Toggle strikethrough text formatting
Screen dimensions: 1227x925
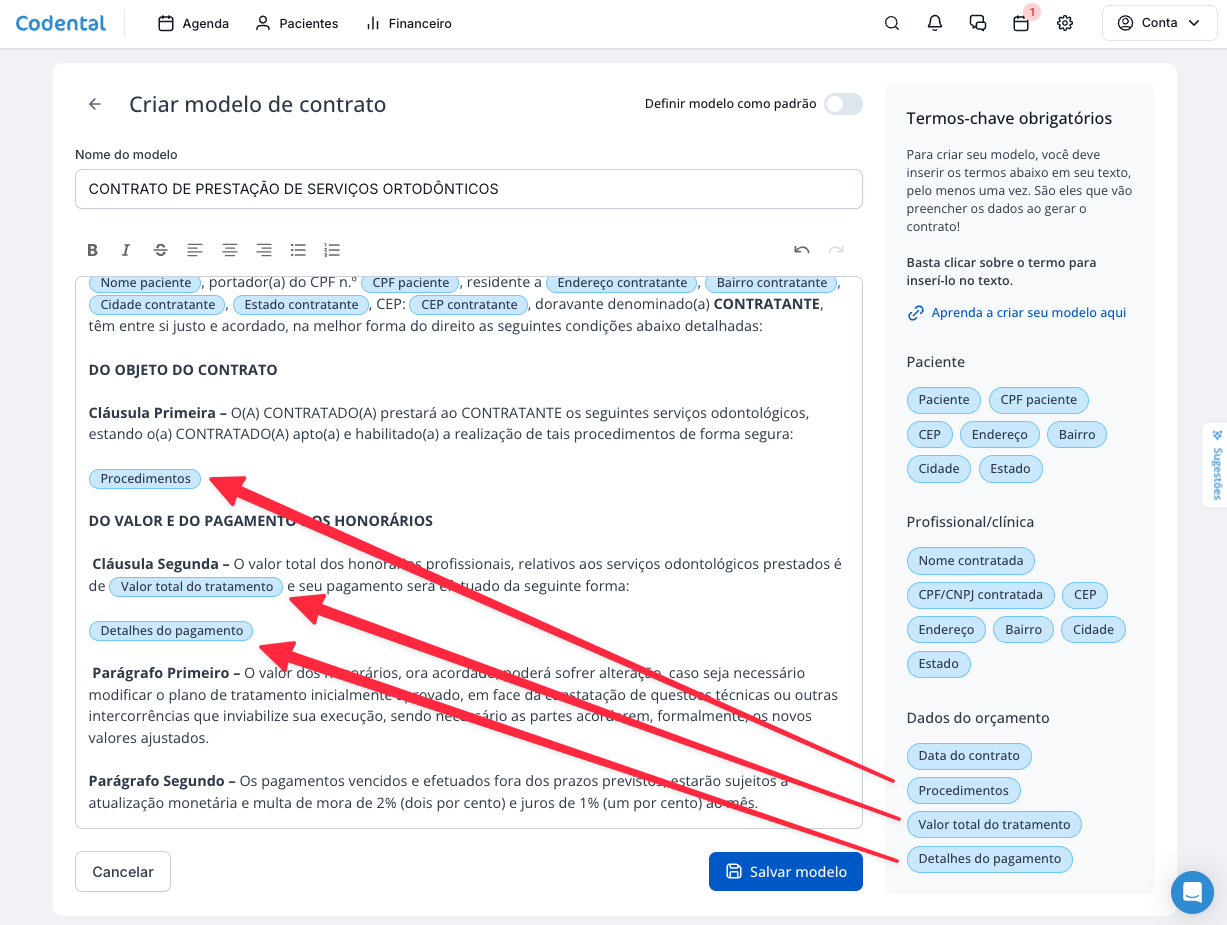point(160,250)
